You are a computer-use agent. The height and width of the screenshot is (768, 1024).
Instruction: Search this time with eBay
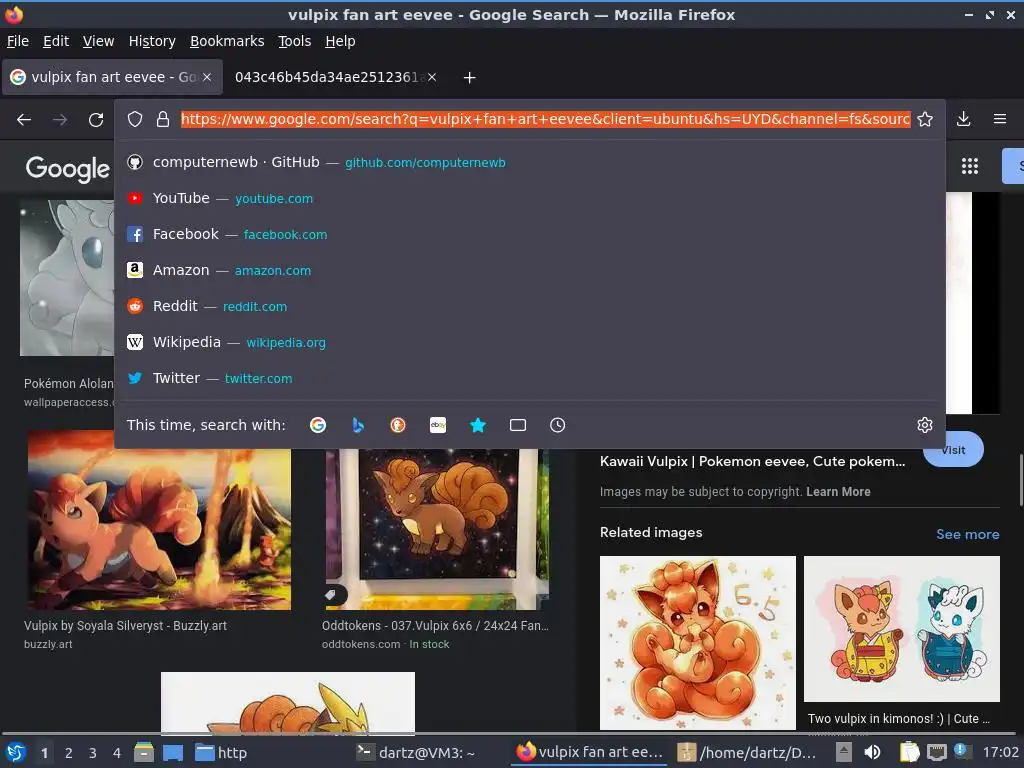(x=438, y=425)
